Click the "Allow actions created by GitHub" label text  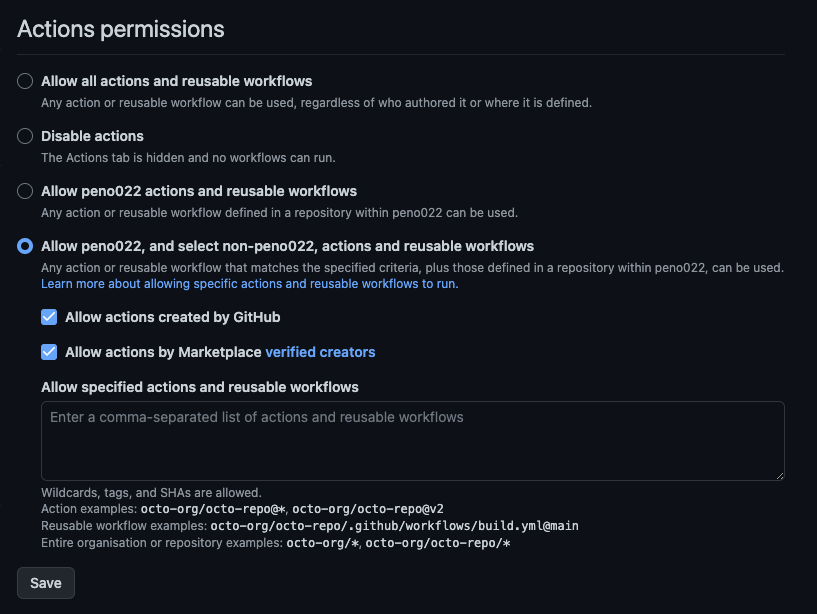coord(172,317)
